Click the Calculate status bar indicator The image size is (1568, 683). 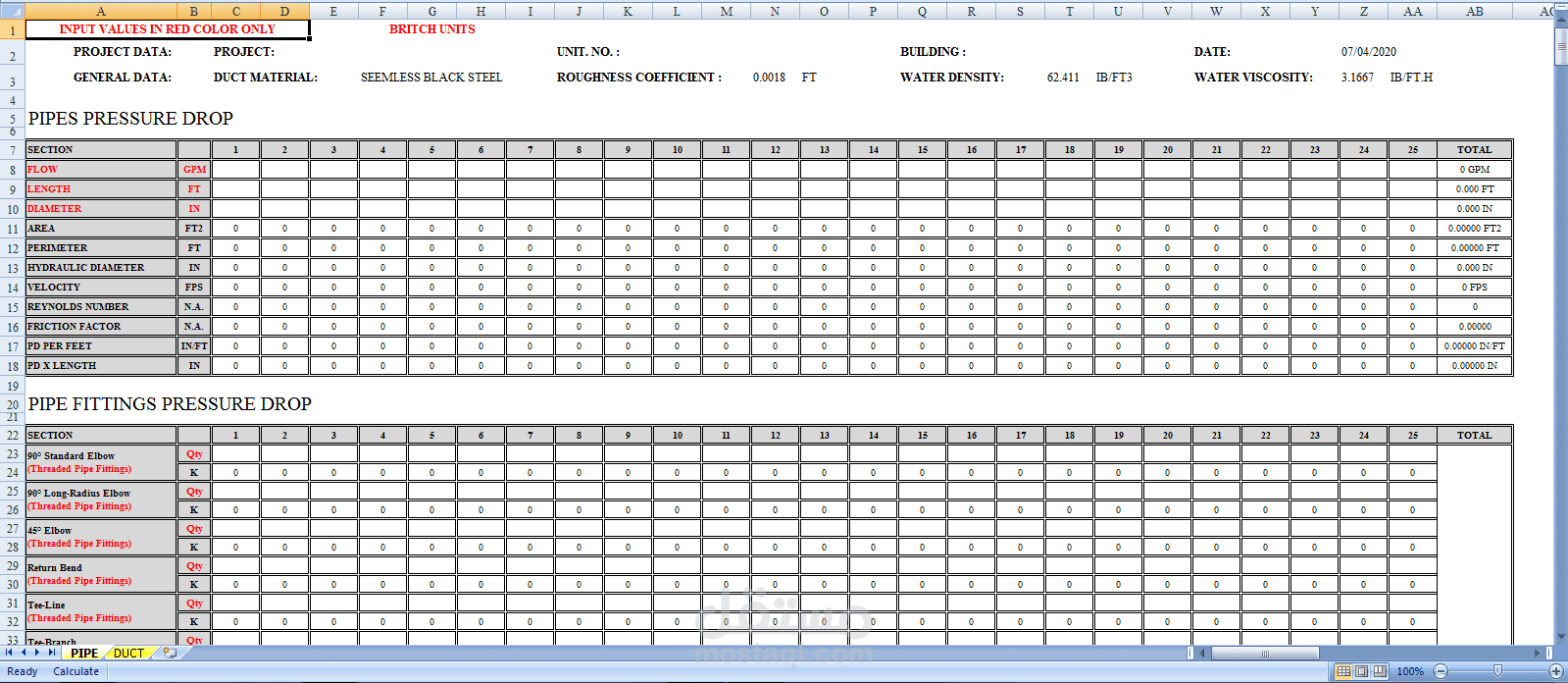pyautogui.click(x=76, y=671)
